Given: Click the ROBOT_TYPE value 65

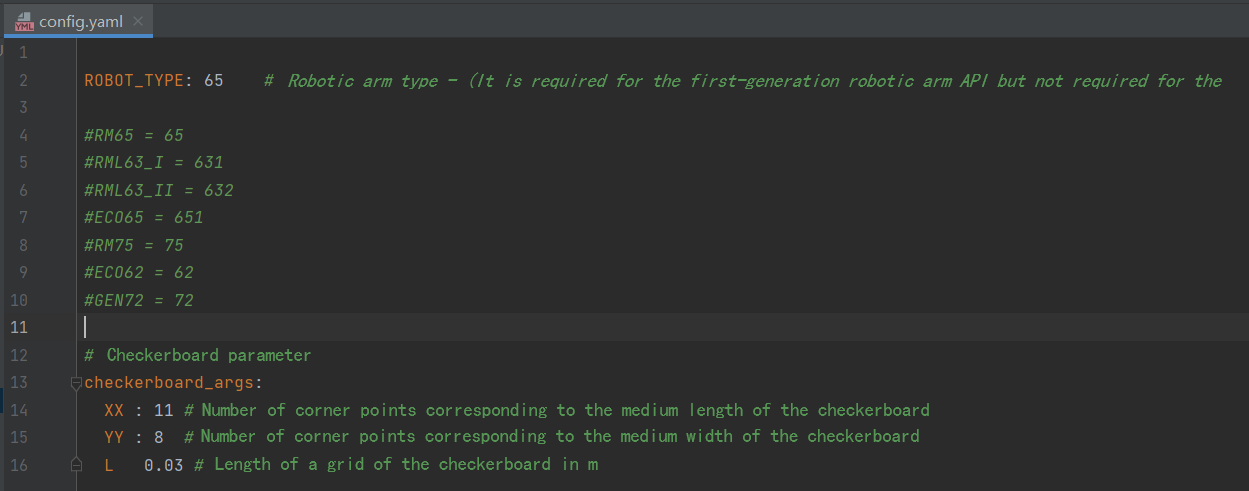Looking at the screenshot, I should click(213, 81).
